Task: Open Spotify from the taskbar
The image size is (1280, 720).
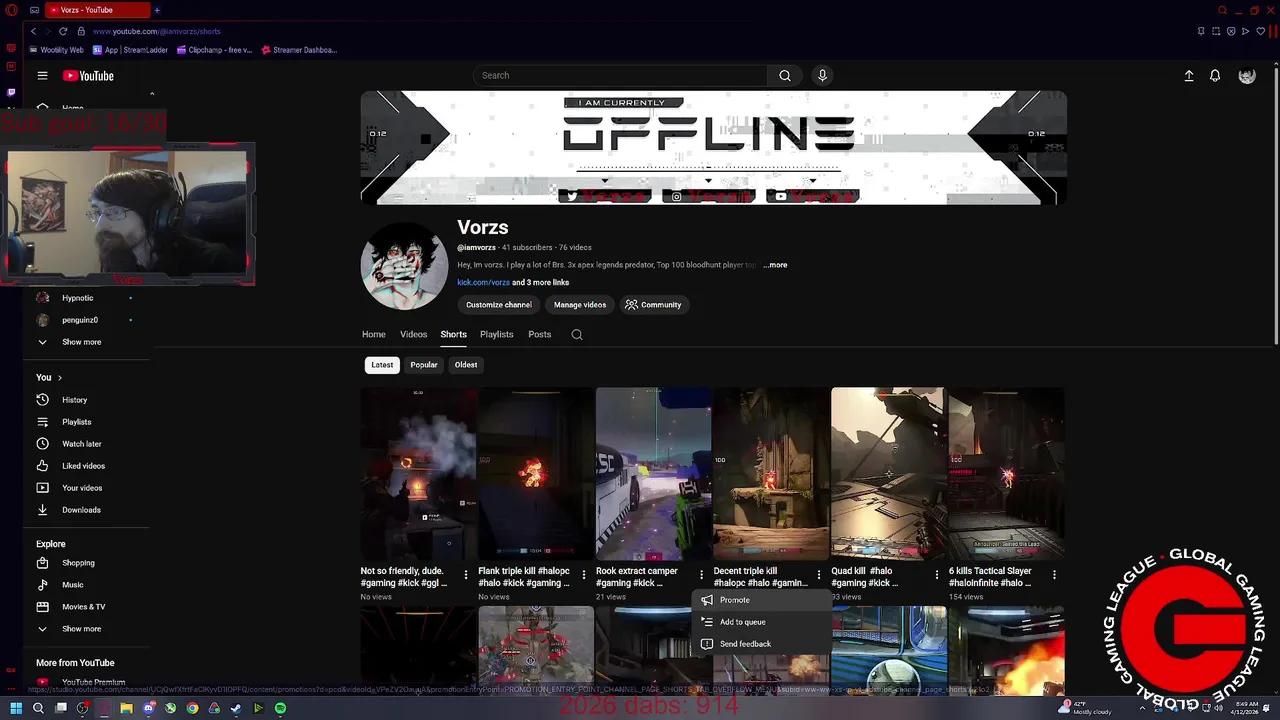Action: click(280, 708)
